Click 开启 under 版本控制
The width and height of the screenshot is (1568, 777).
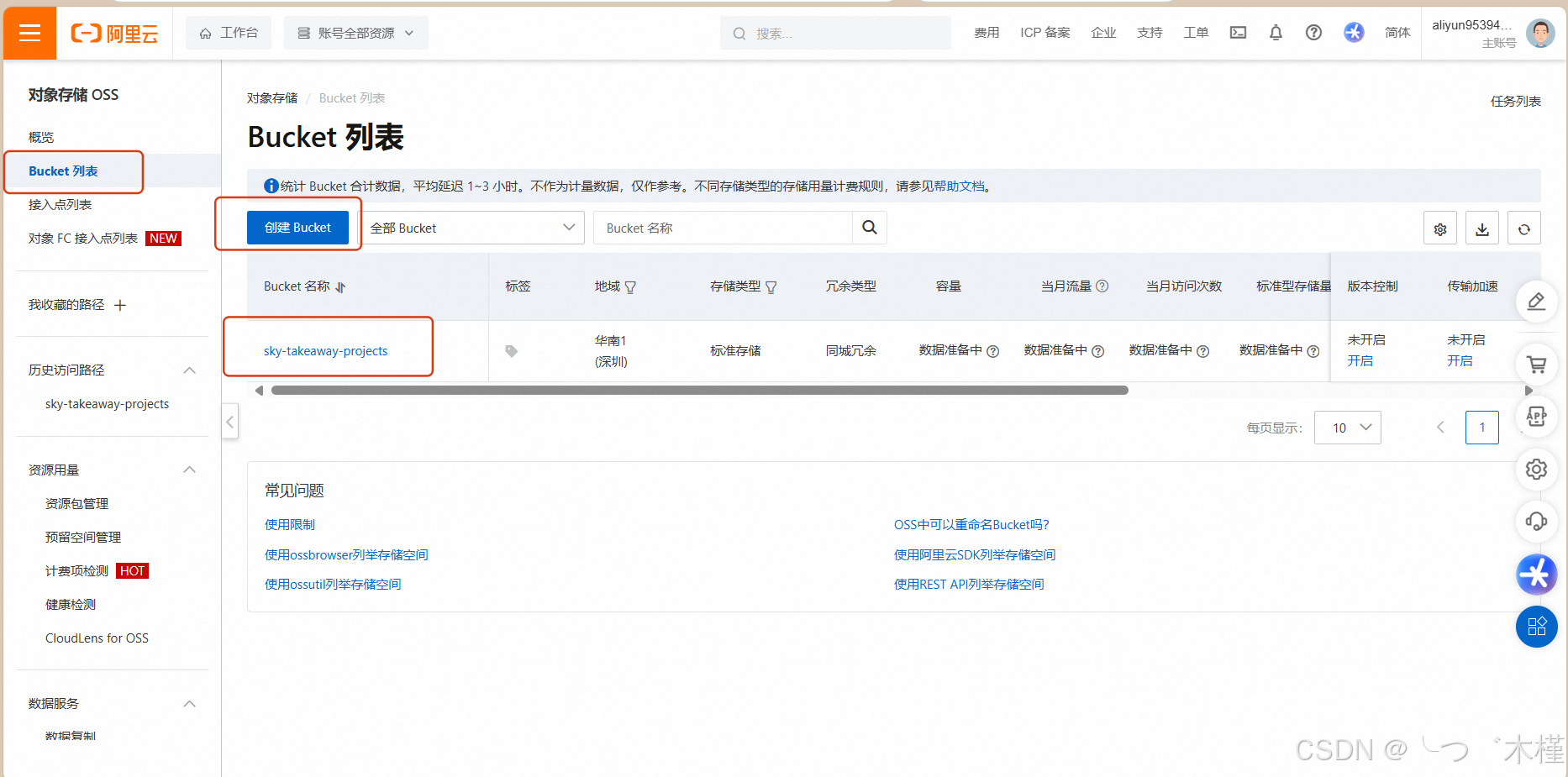click(x=1360, y=360)
